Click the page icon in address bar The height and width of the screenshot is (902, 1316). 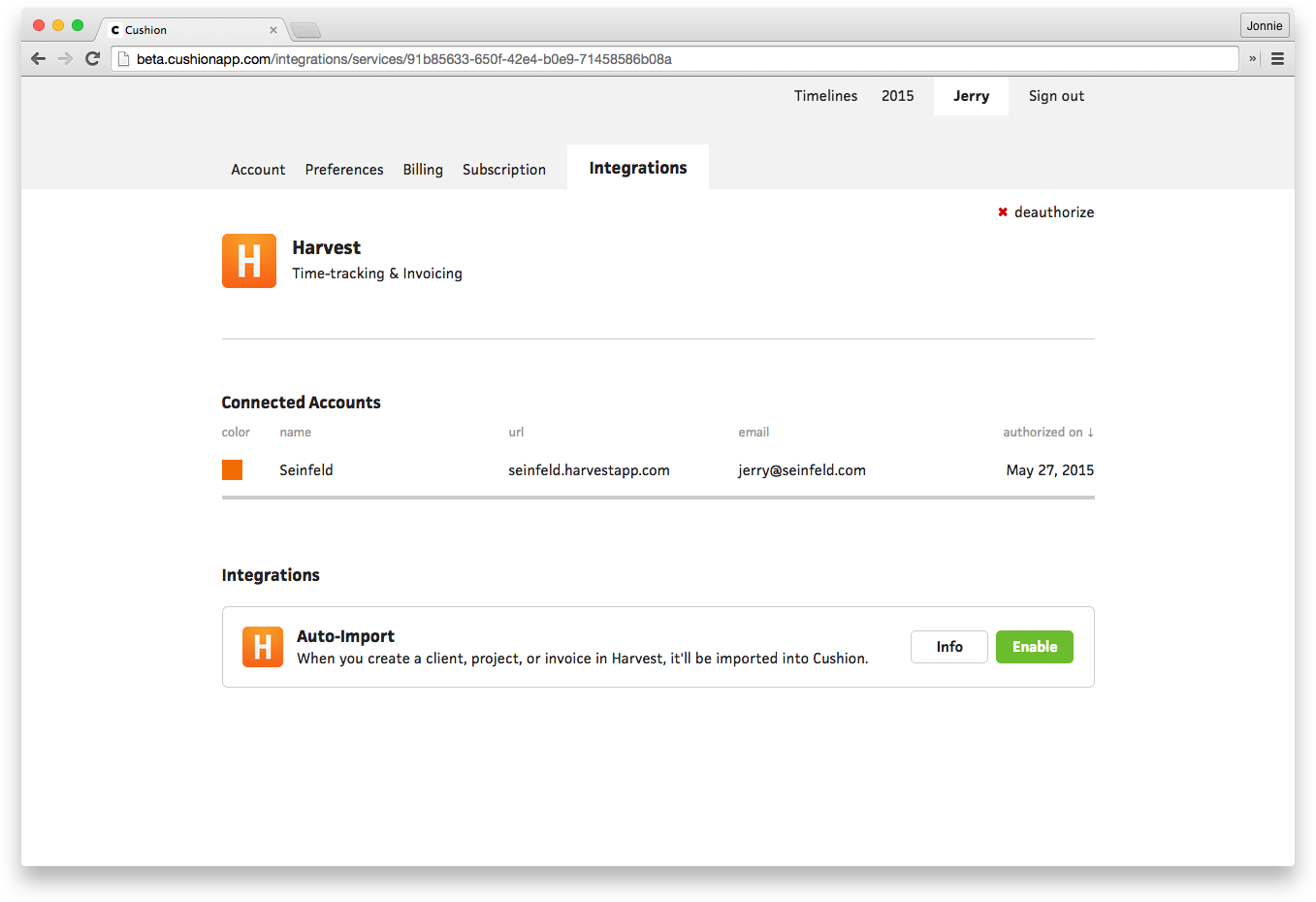[123, 59]
